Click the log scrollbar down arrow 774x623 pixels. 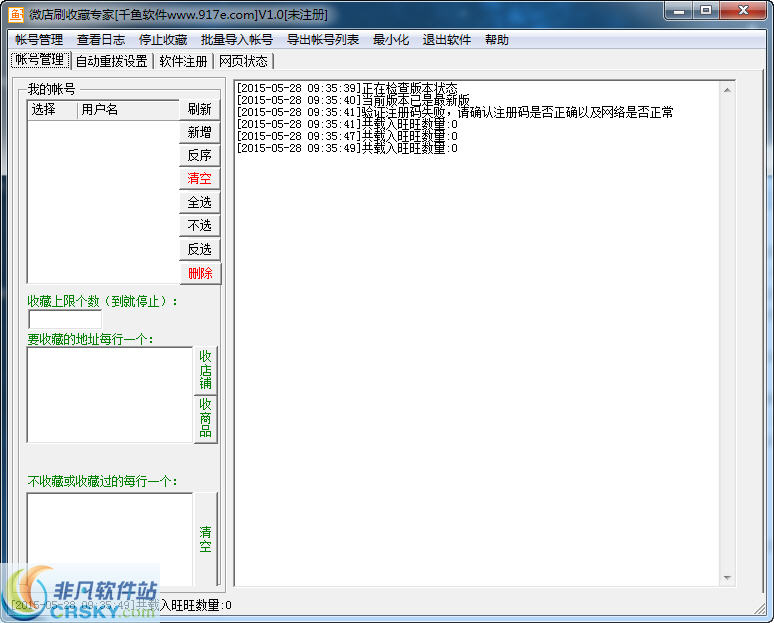(727, 578)
